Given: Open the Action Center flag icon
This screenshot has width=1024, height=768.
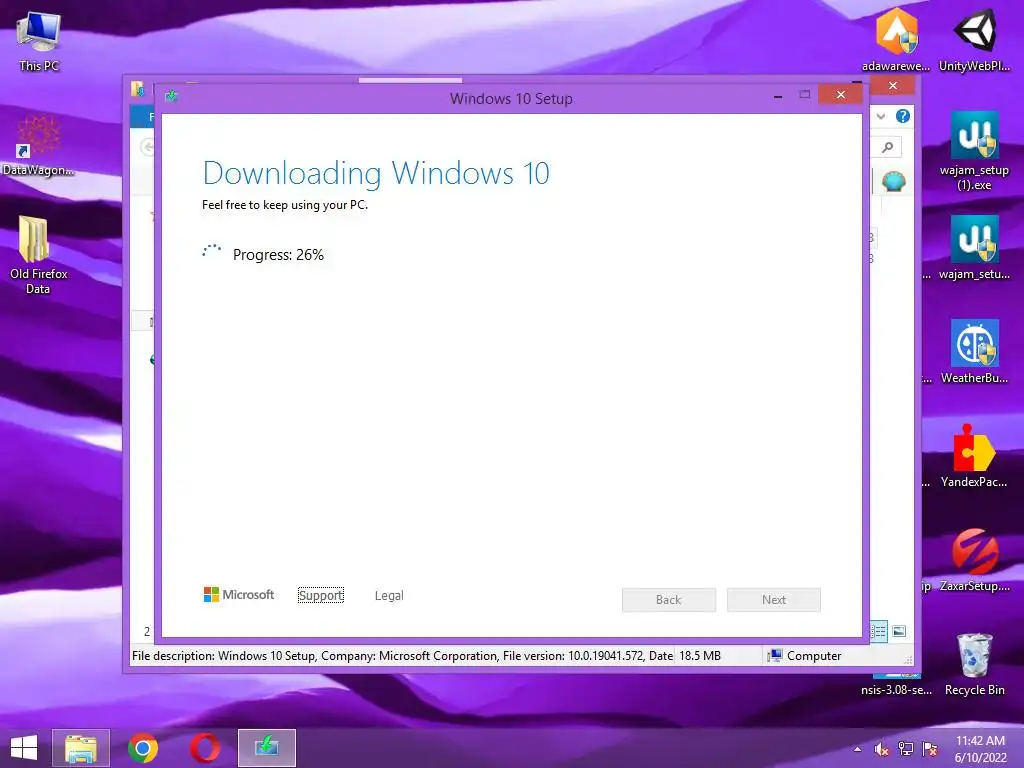Looking at the screenshot, I should (x=930, y=749).
